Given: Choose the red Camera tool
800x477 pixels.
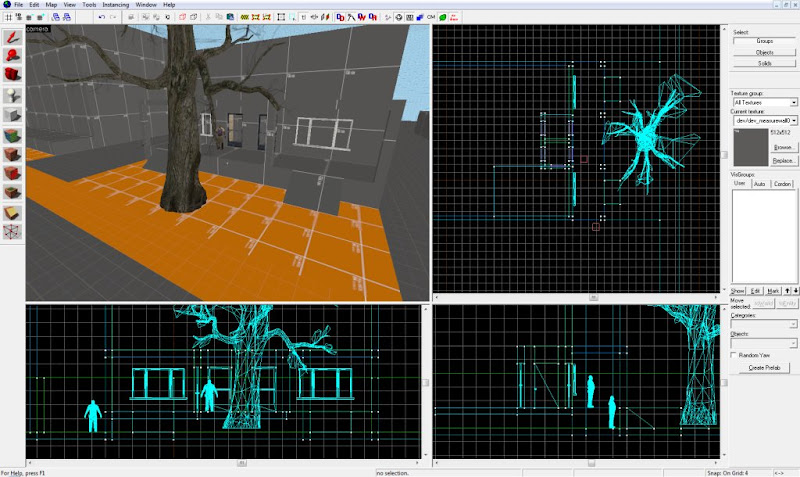Looking at the screenshot, I should [12, 74].
